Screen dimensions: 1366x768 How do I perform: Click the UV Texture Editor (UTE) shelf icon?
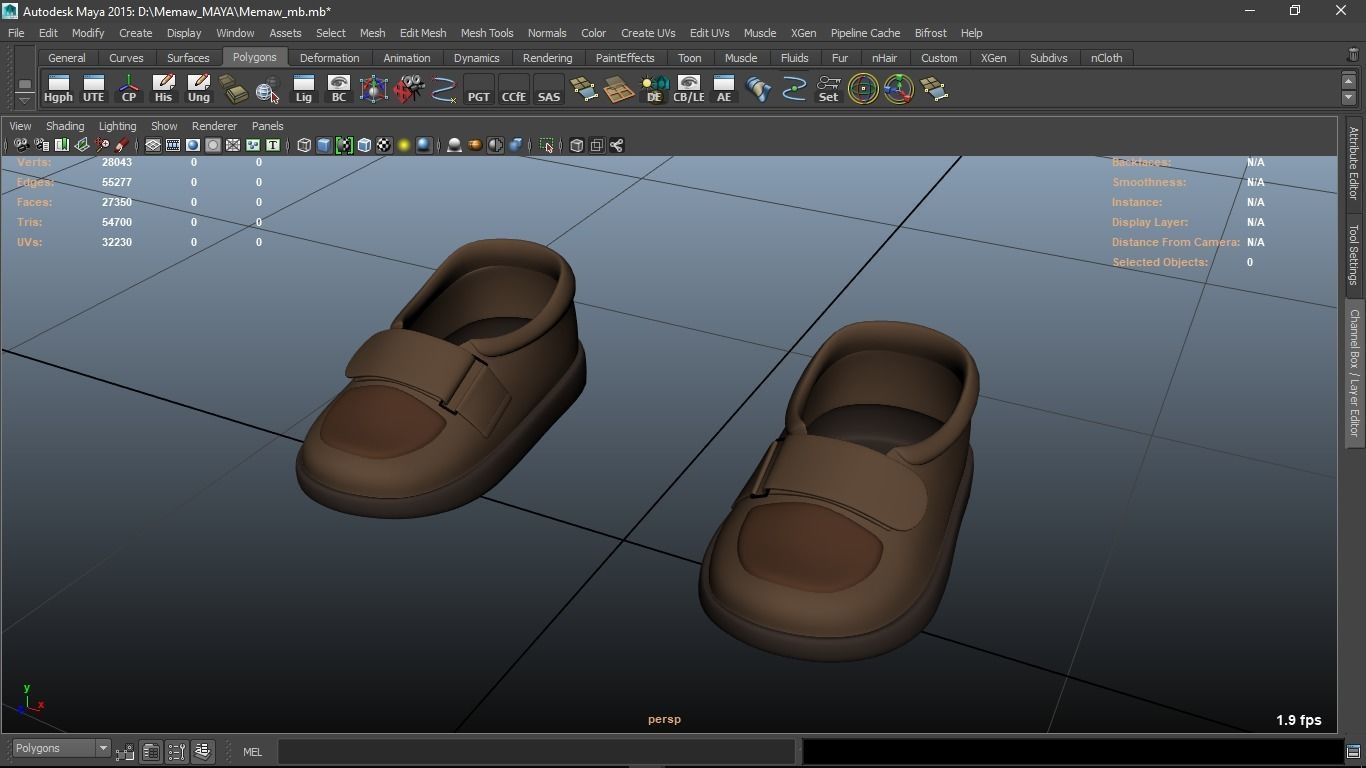pyautogui.click(x=93, y=89)
